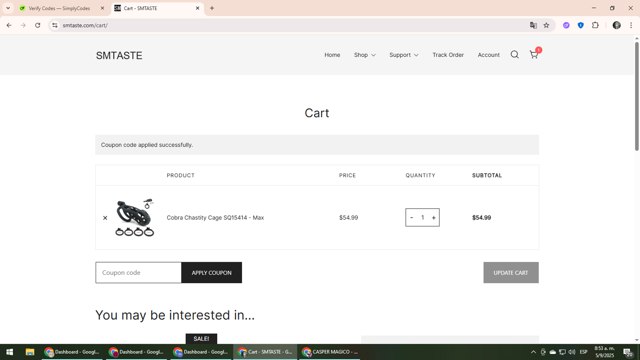Go to the Home menu item
The height and width of the screenshot is (360, 640).
[332, 55]
